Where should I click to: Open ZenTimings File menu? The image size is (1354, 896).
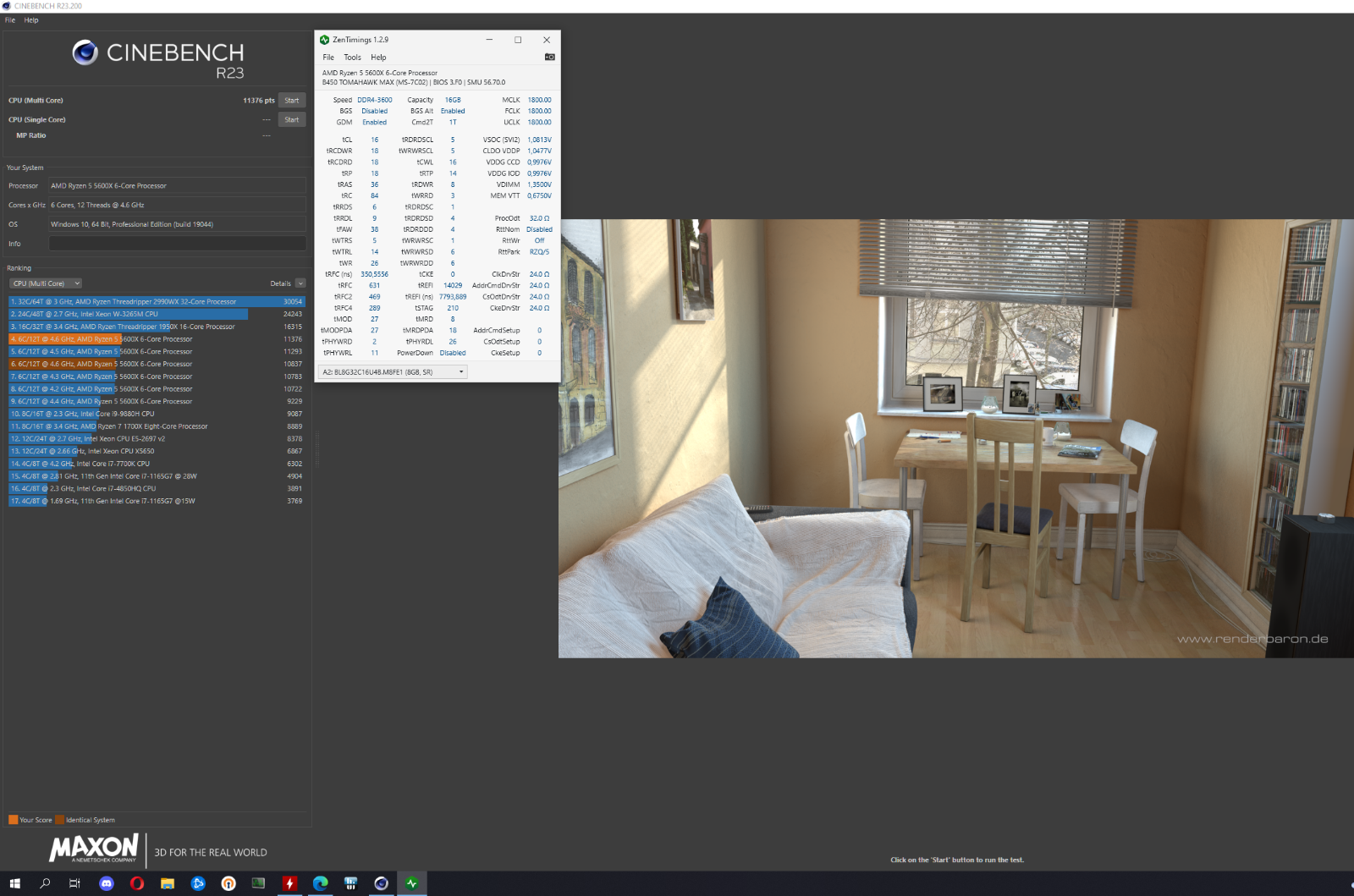tap(328, 58)
